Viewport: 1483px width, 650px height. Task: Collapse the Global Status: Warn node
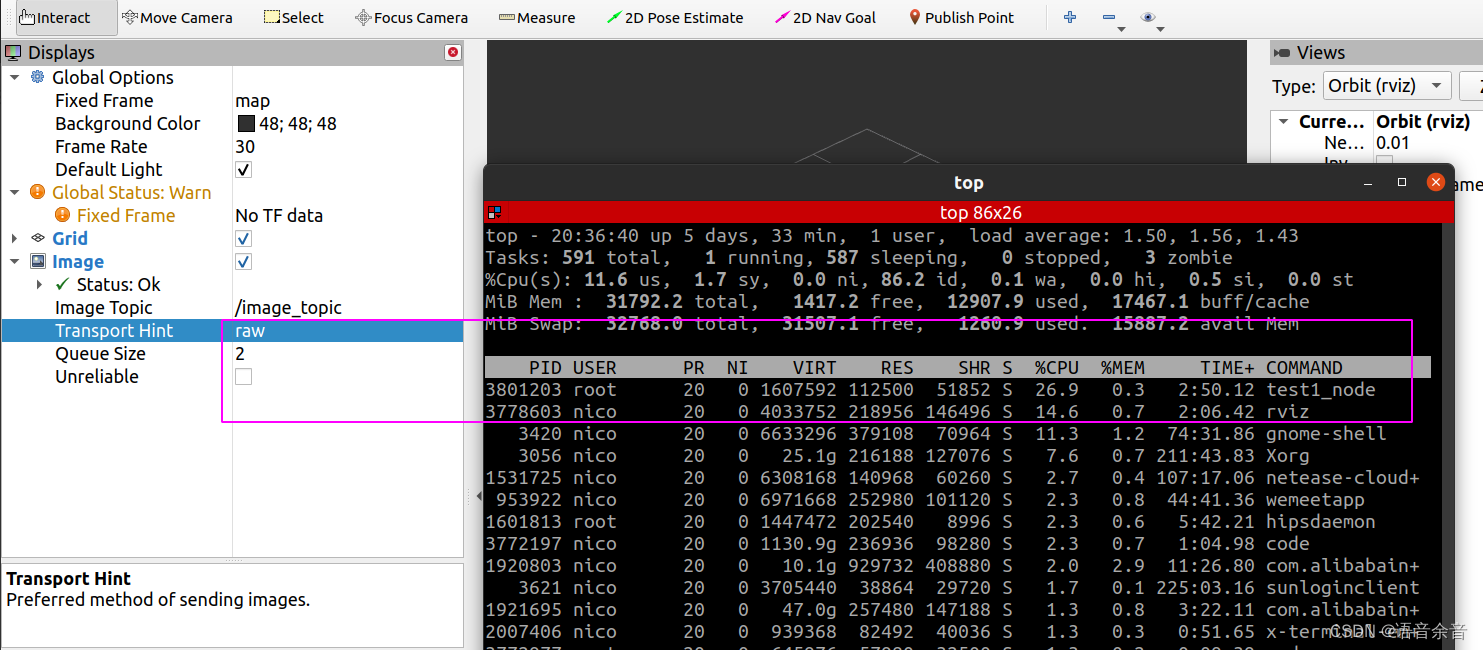click(15, 192)
